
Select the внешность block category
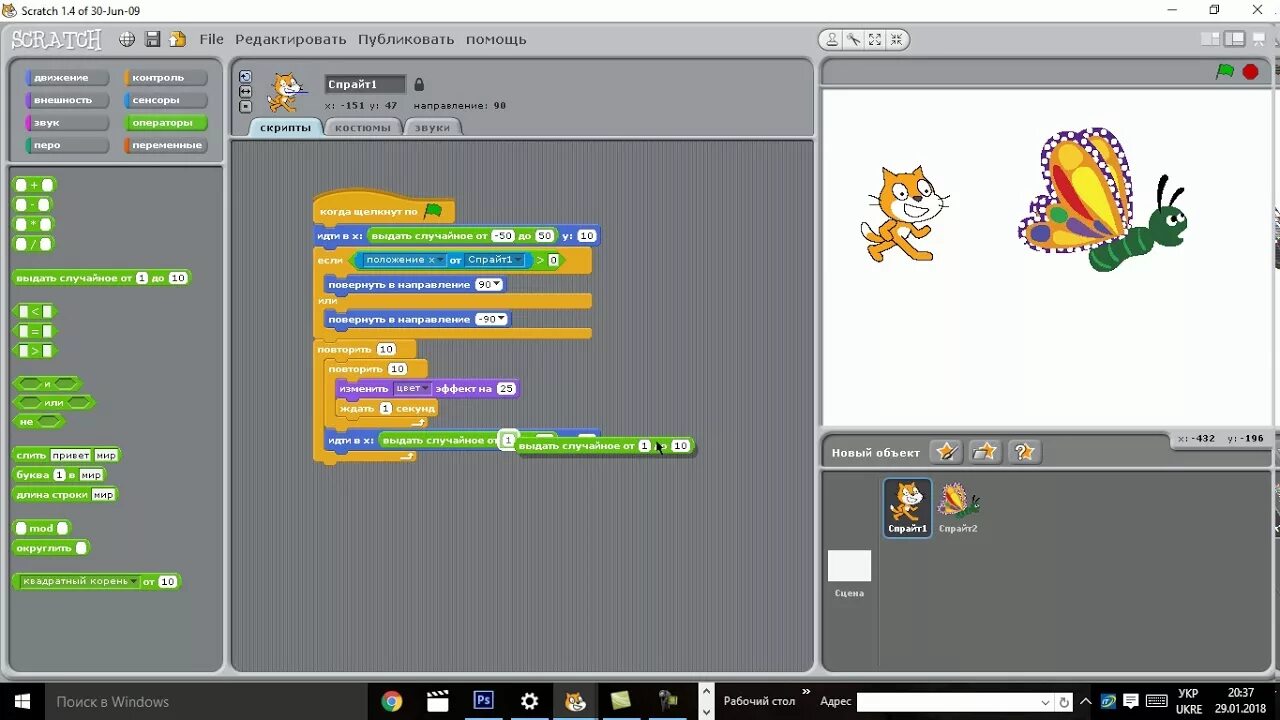point(66,100)
